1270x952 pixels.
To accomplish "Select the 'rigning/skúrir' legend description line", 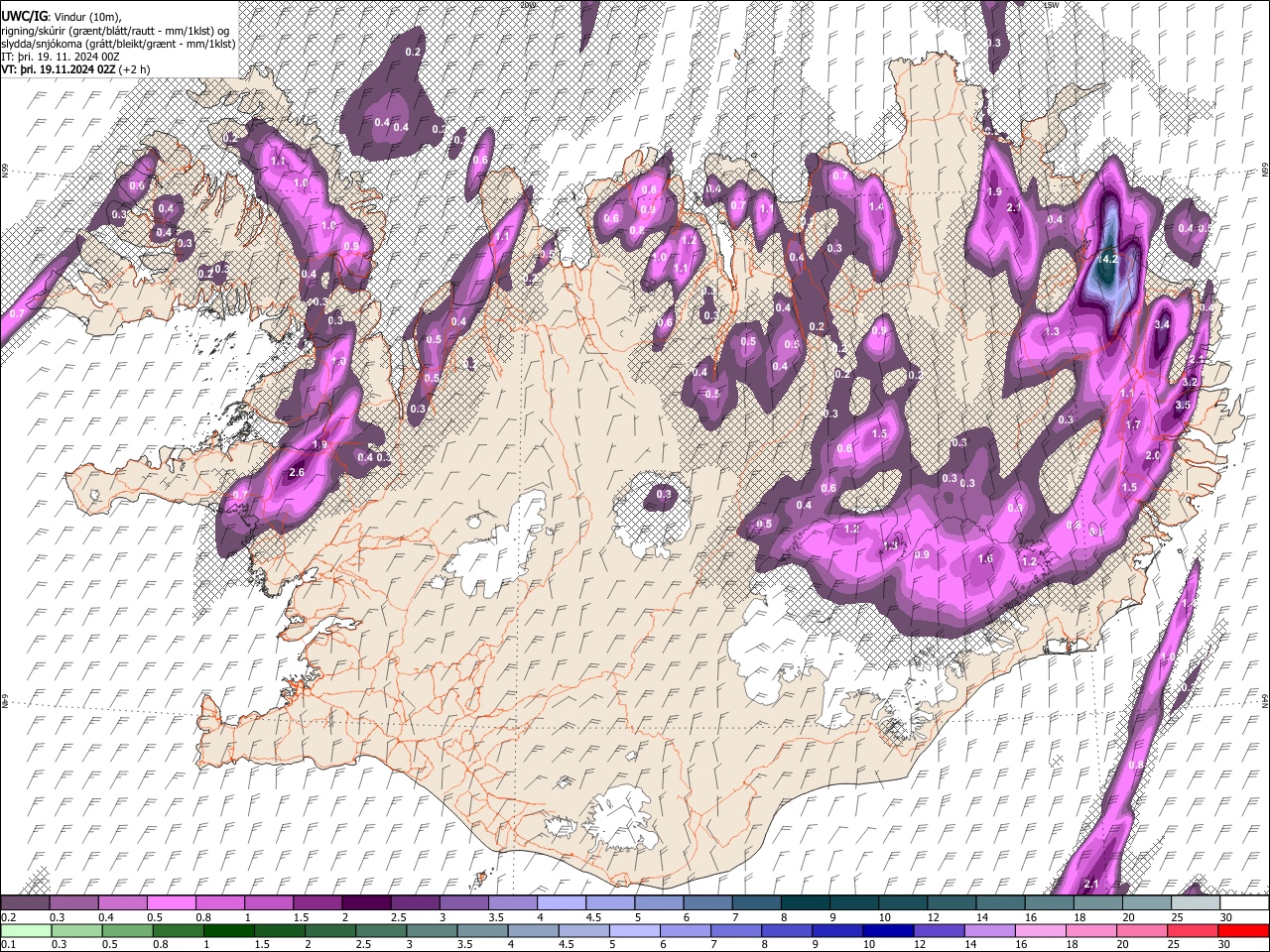I will (x=116, y=30).
